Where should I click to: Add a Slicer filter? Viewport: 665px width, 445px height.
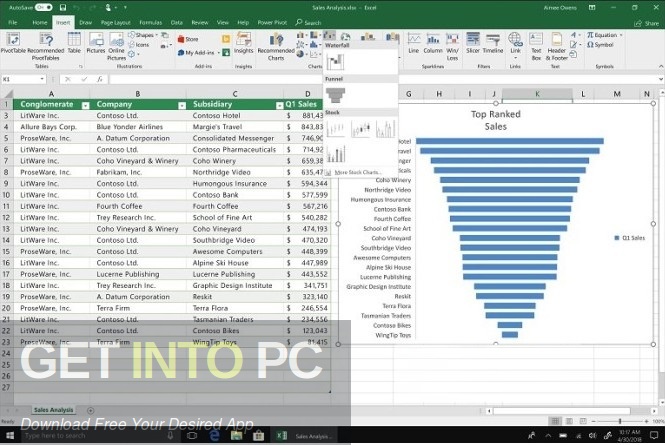(472, 43)
